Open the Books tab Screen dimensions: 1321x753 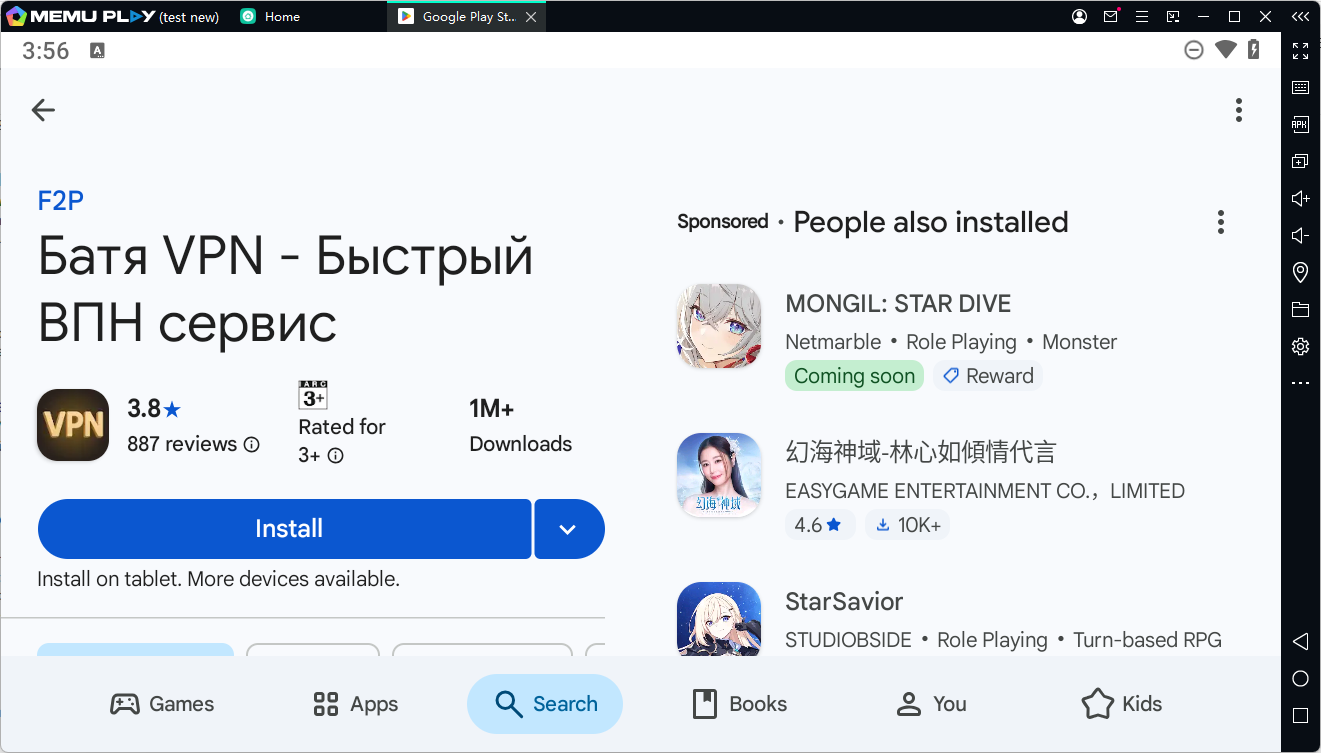(740, 704)
